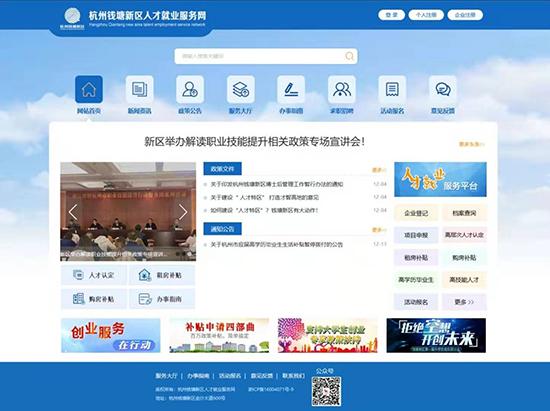The image size is (550, 411).
Task: Open the 企业登记 pastel tile
Action: (x=416, y=213)
